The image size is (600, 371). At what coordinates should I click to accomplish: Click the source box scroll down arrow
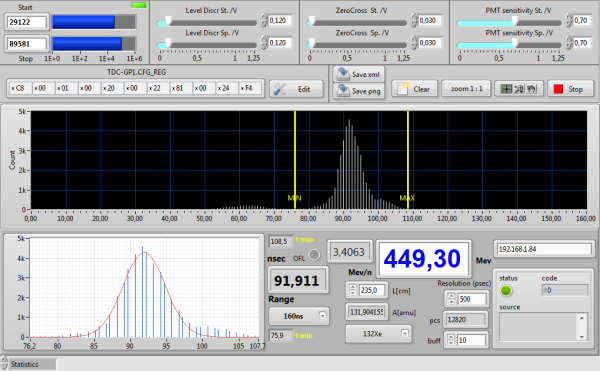pyautogui.click(x=582, y=337)
